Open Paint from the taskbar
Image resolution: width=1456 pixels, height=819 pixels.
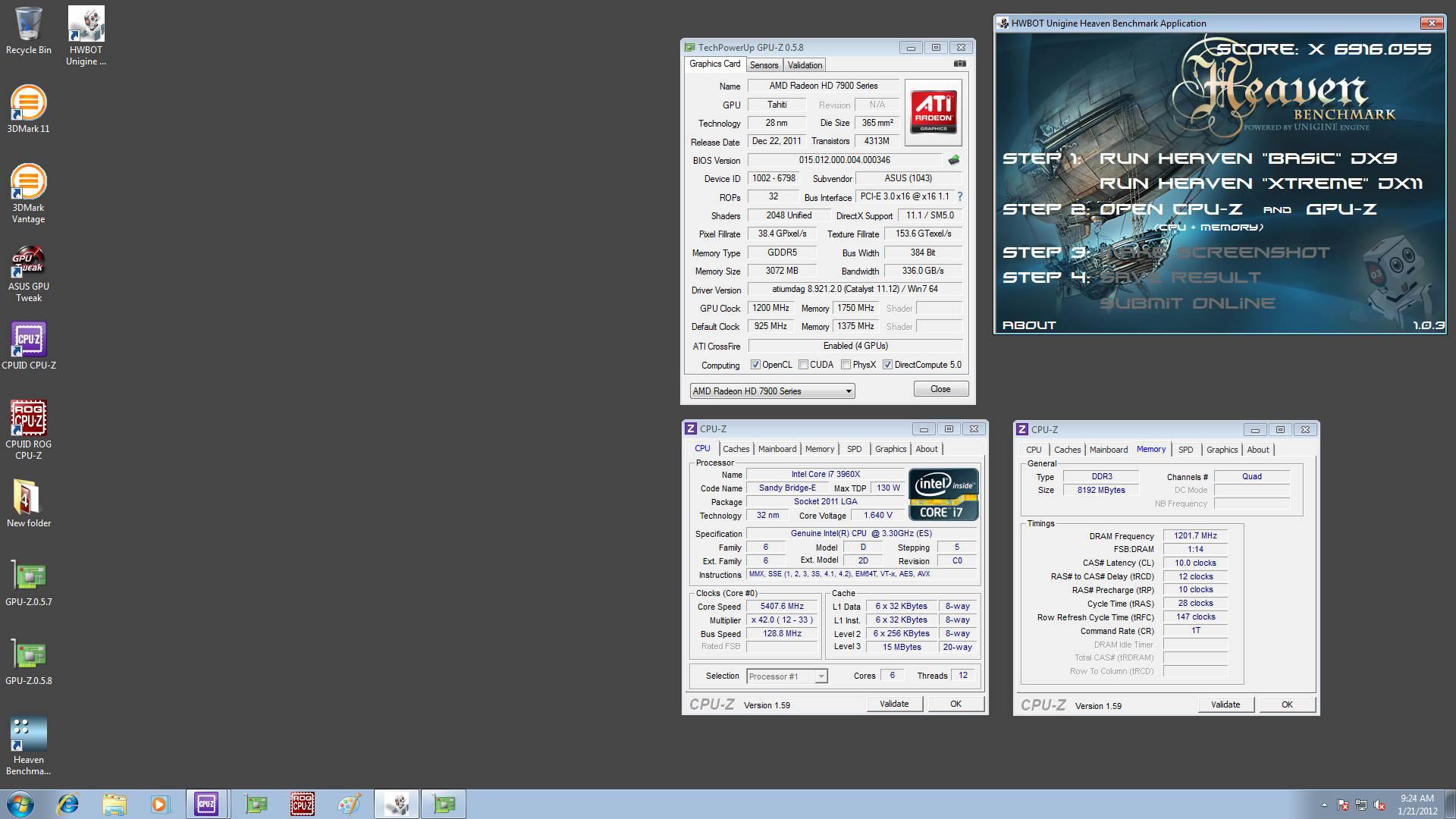(349, 804)
